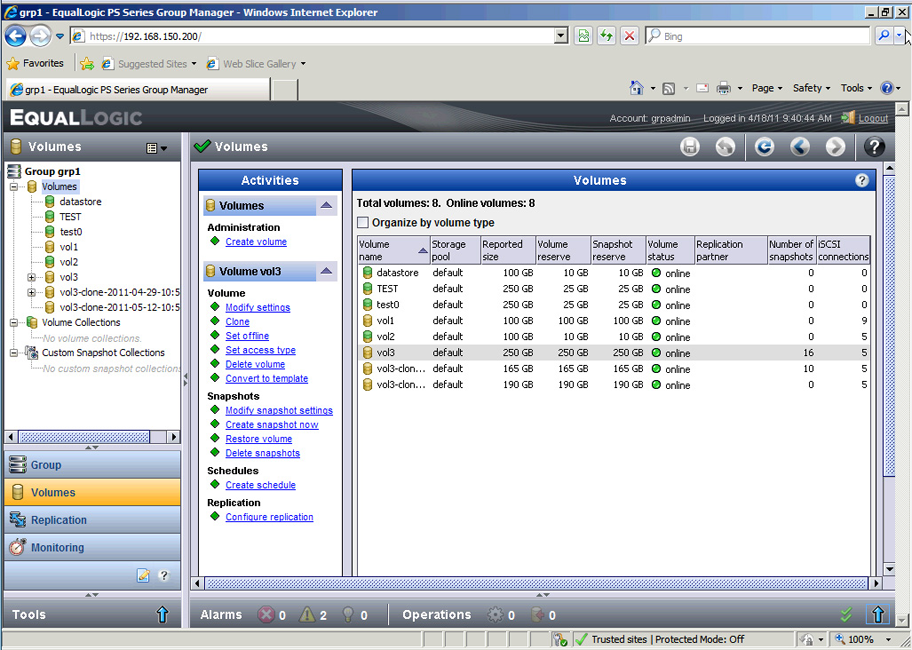Click the customize notepad icon below Monitoring
This screenshot has width=912, height=650.
point(143,576)
